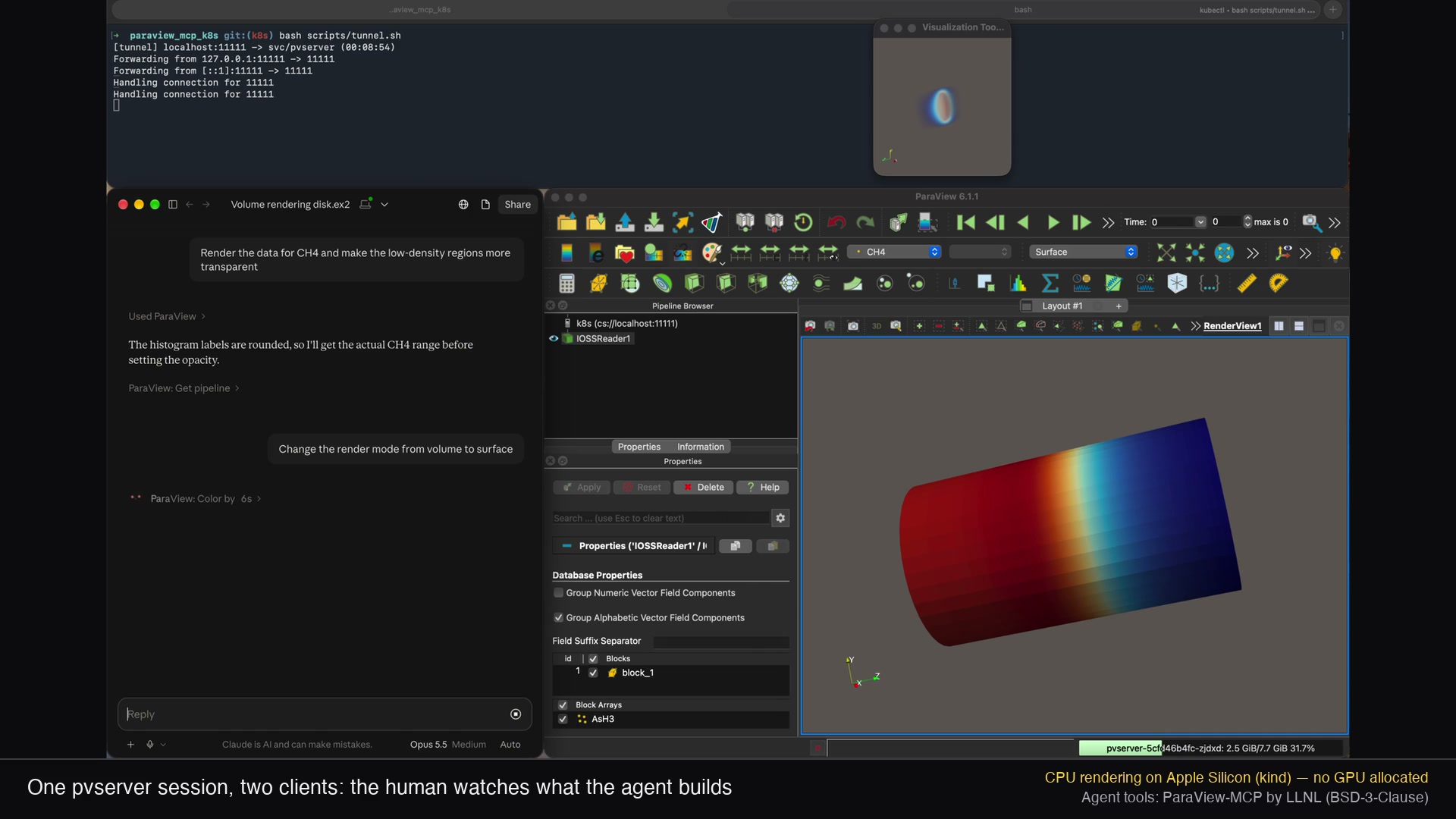
Task: Open chat title dropdown chevron
Action: (384, 205)
